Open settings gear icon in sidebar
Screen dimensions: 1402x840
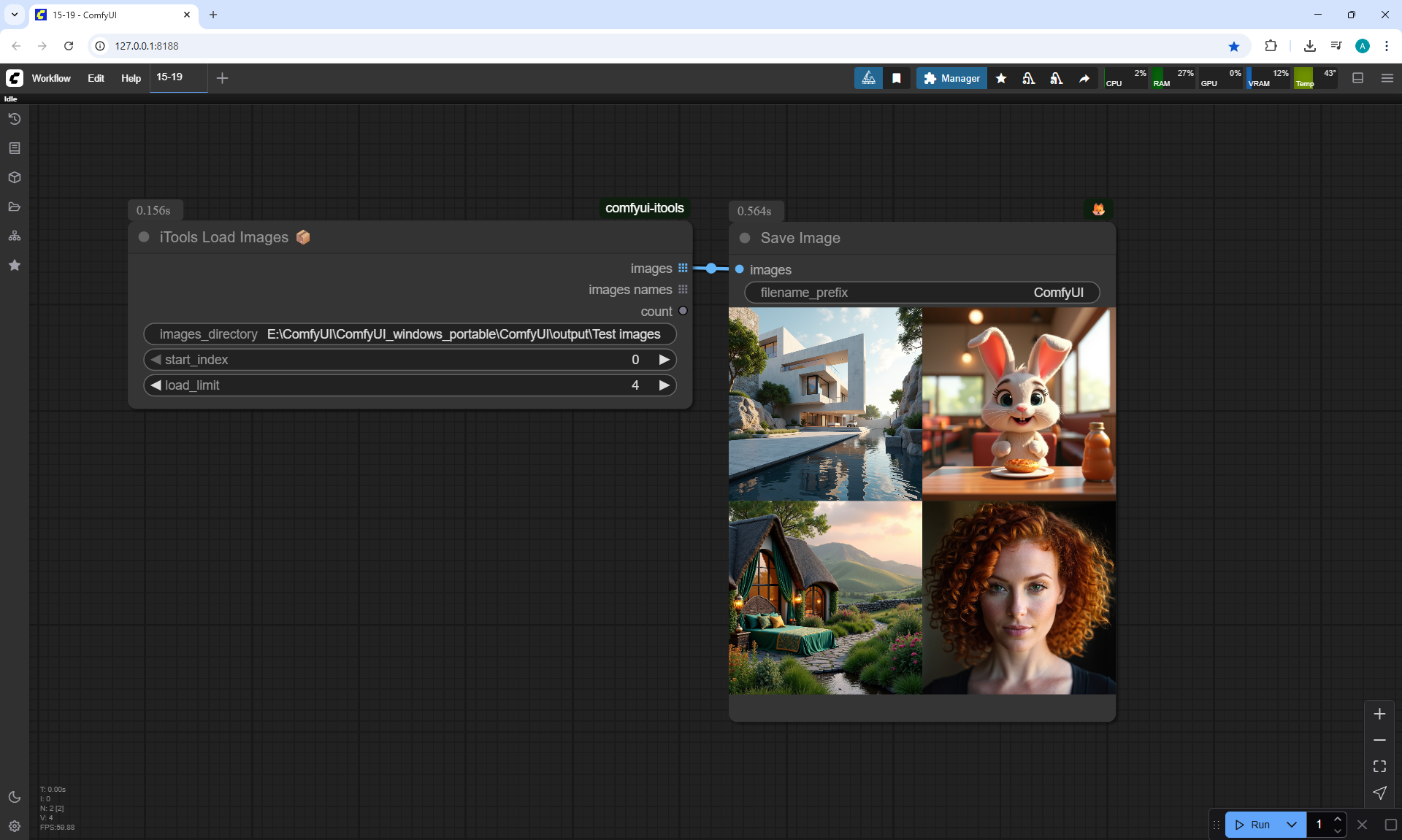14,826
